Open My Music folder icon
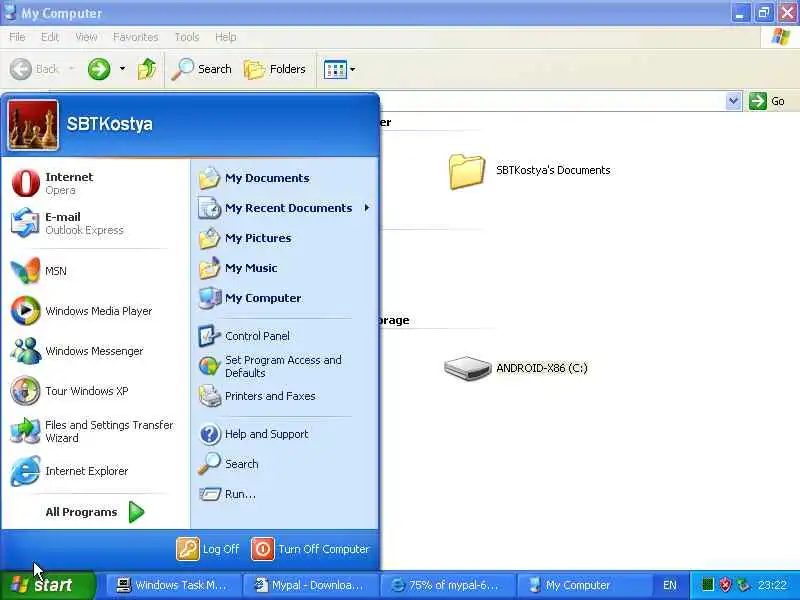800x600 pixels. (209, 268)
